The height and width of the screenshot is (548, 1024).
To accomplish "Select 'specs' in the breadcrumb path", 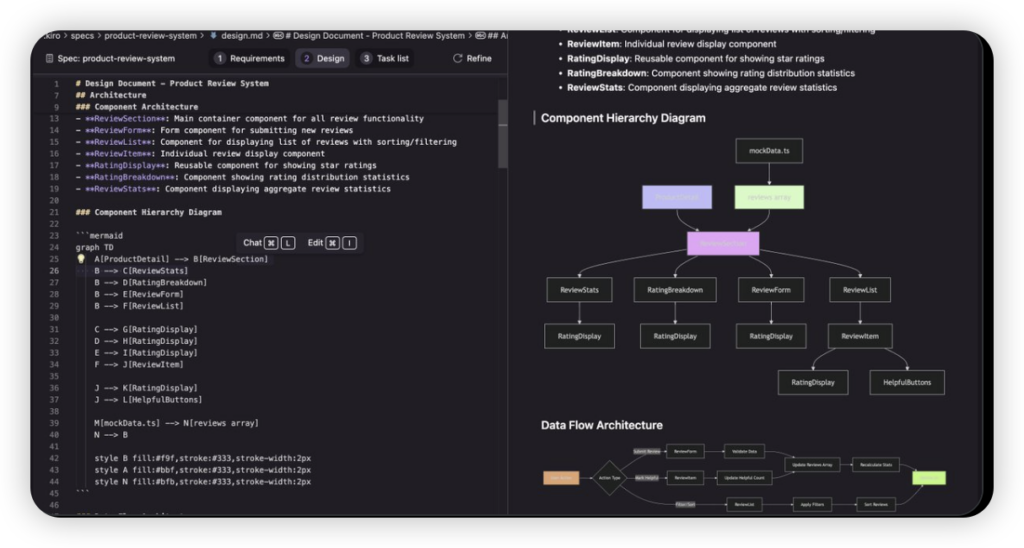I will [82, 36].
